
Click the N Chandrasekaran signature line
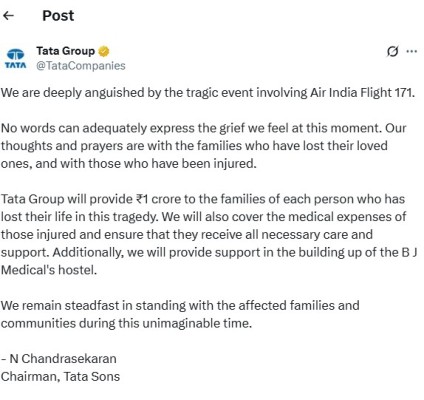(59, 359)
